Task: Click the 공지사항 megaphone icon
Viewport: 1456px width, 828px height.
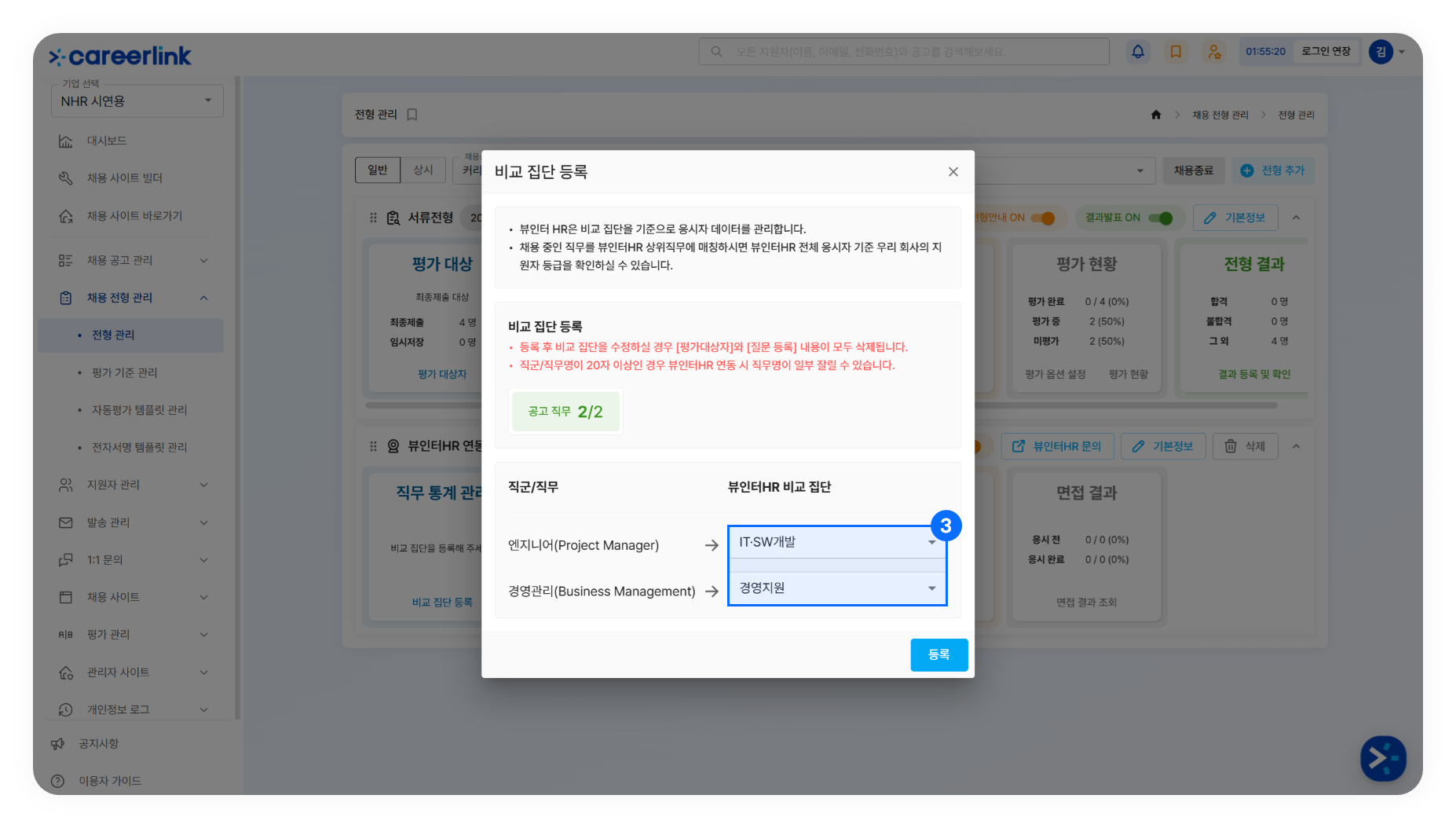Action: pos(57,744)
